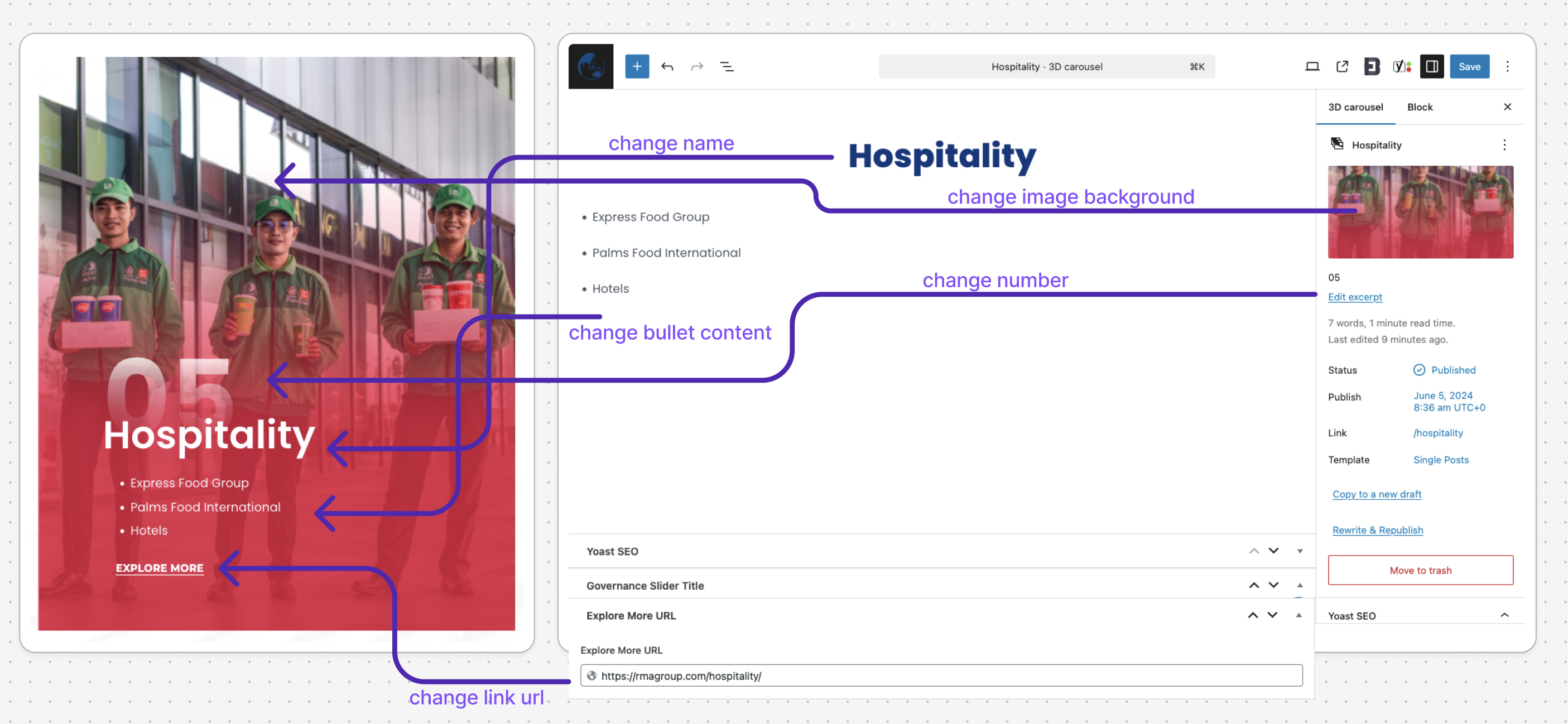This screenshot has height=724, width=1568.
Task: Click the desktop preview view icon
Action: (1312, 66)
